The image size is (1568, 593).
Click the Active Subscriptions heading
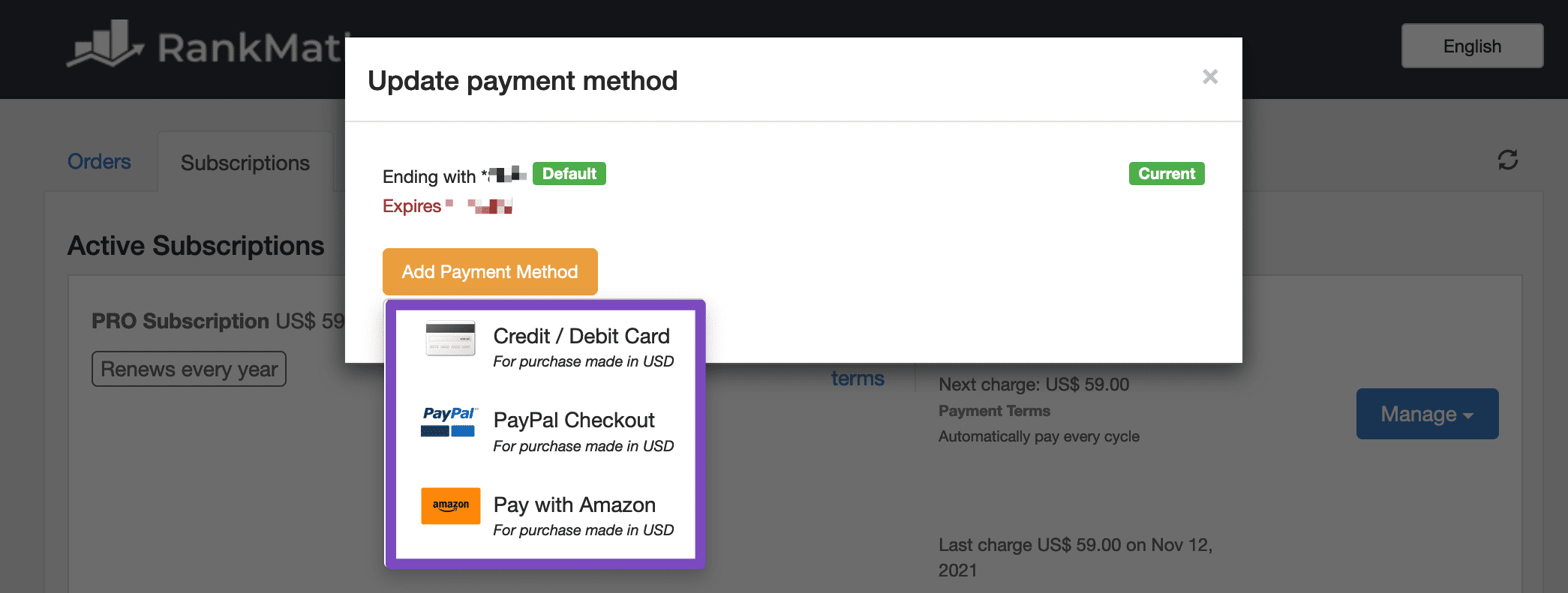click(x=196, y=246)
